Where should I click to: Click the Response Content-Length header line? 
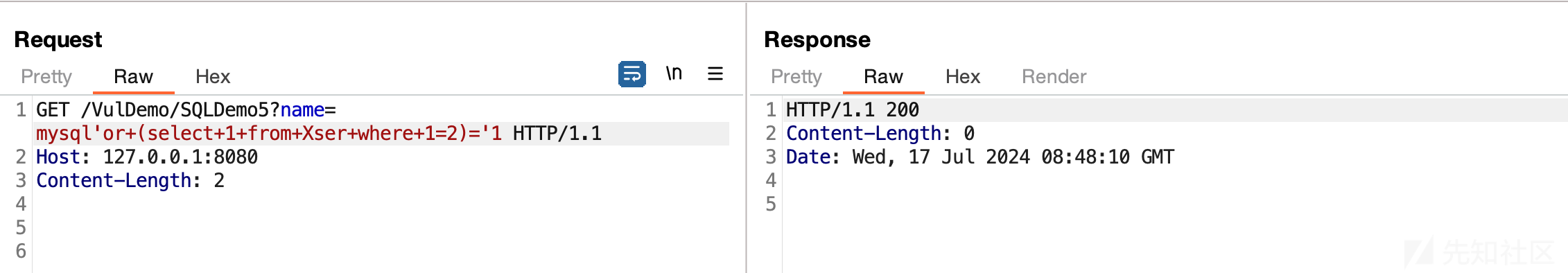(x=880, y=134)
